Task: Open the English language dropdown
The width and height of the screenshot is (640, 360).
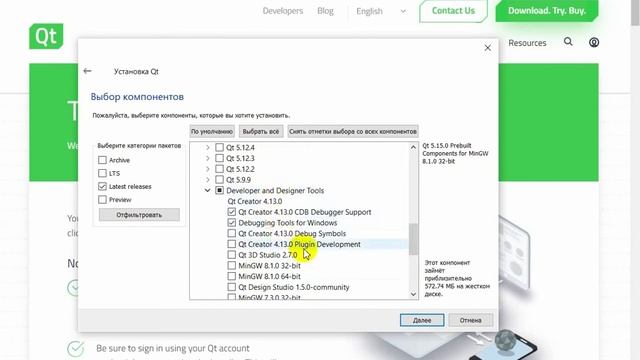Action: pos(381,11)
